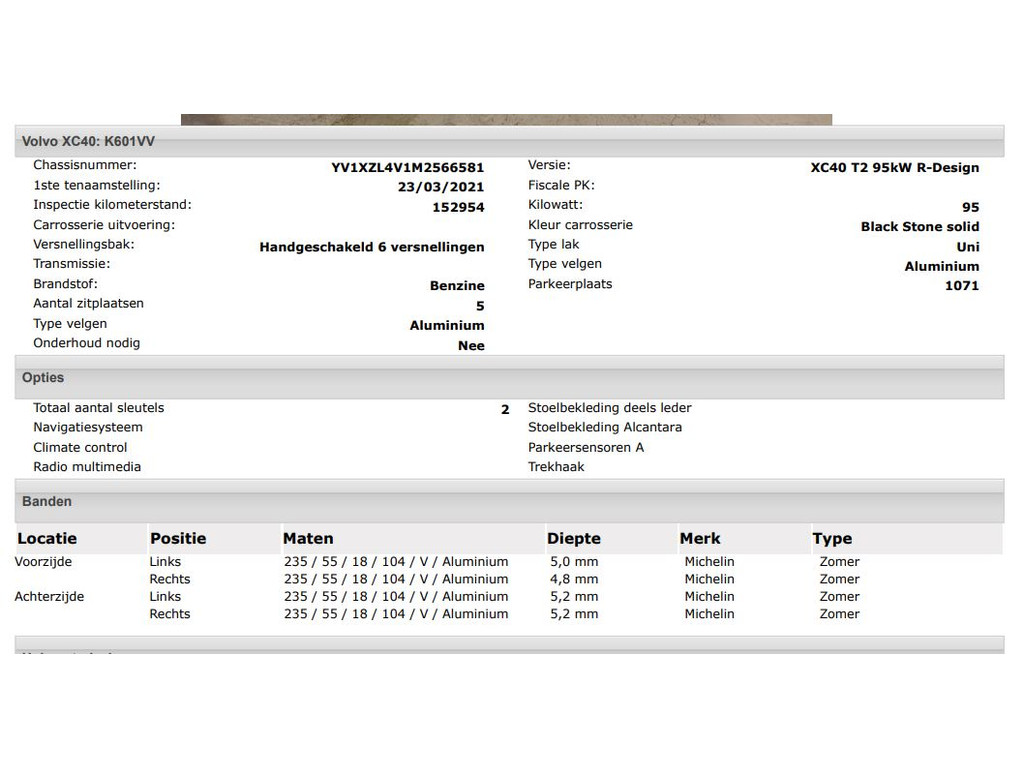Viewport: 1024px width, 768px height.
Task: Click the Opties section header
Action: click(509, 377)
